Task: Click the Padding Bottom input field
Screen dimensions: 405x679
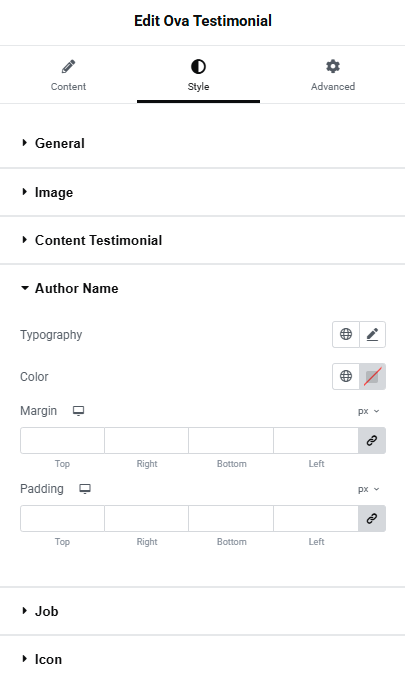Action: point(231,518)
